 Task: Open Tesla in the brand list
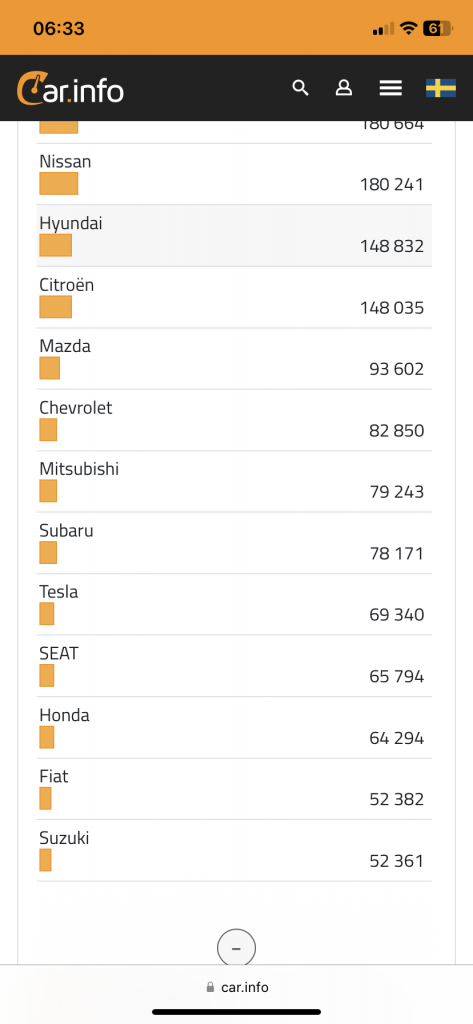click(234, 605)
